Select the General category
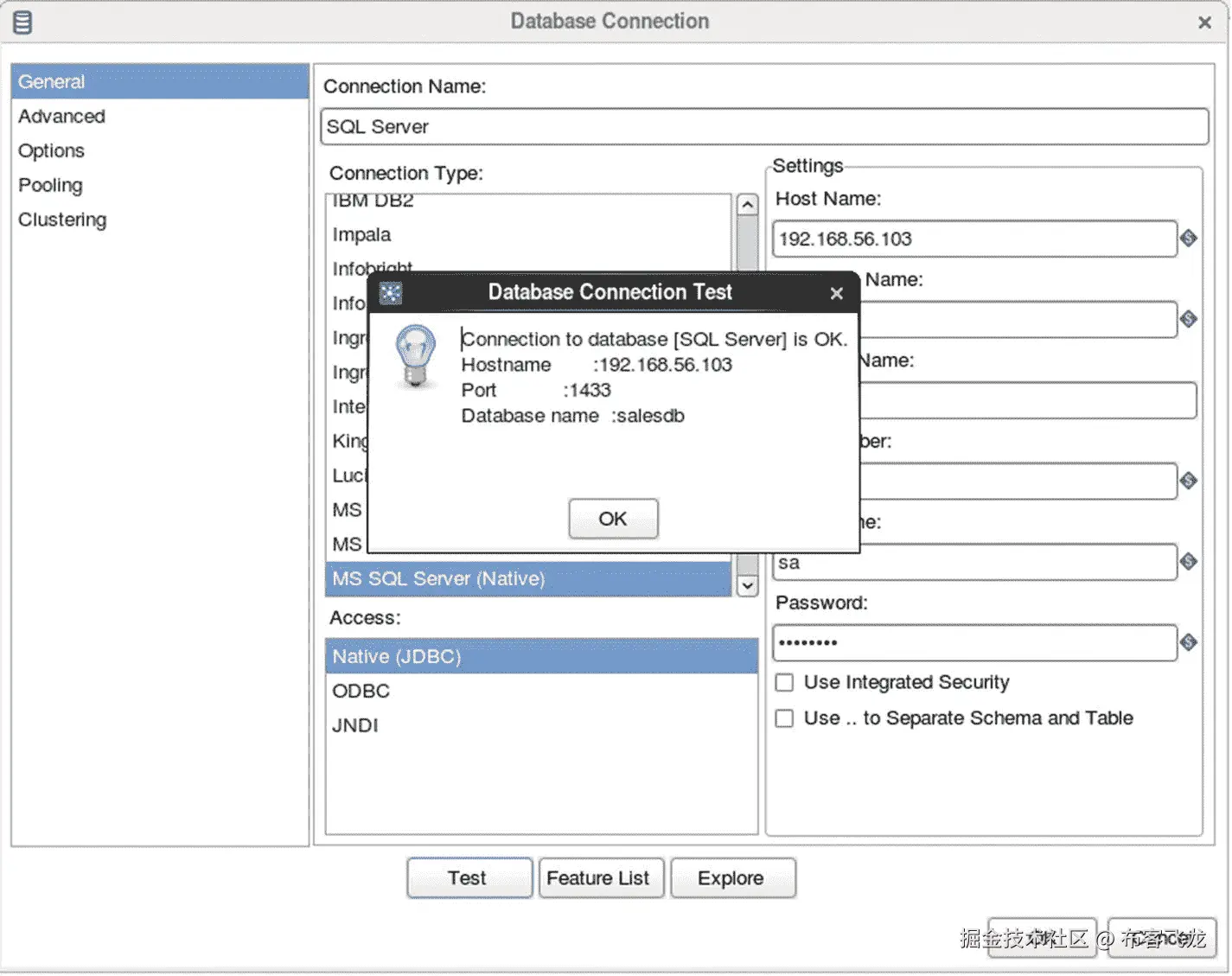Screen dimensions: 1232x976 pos(160,81)
